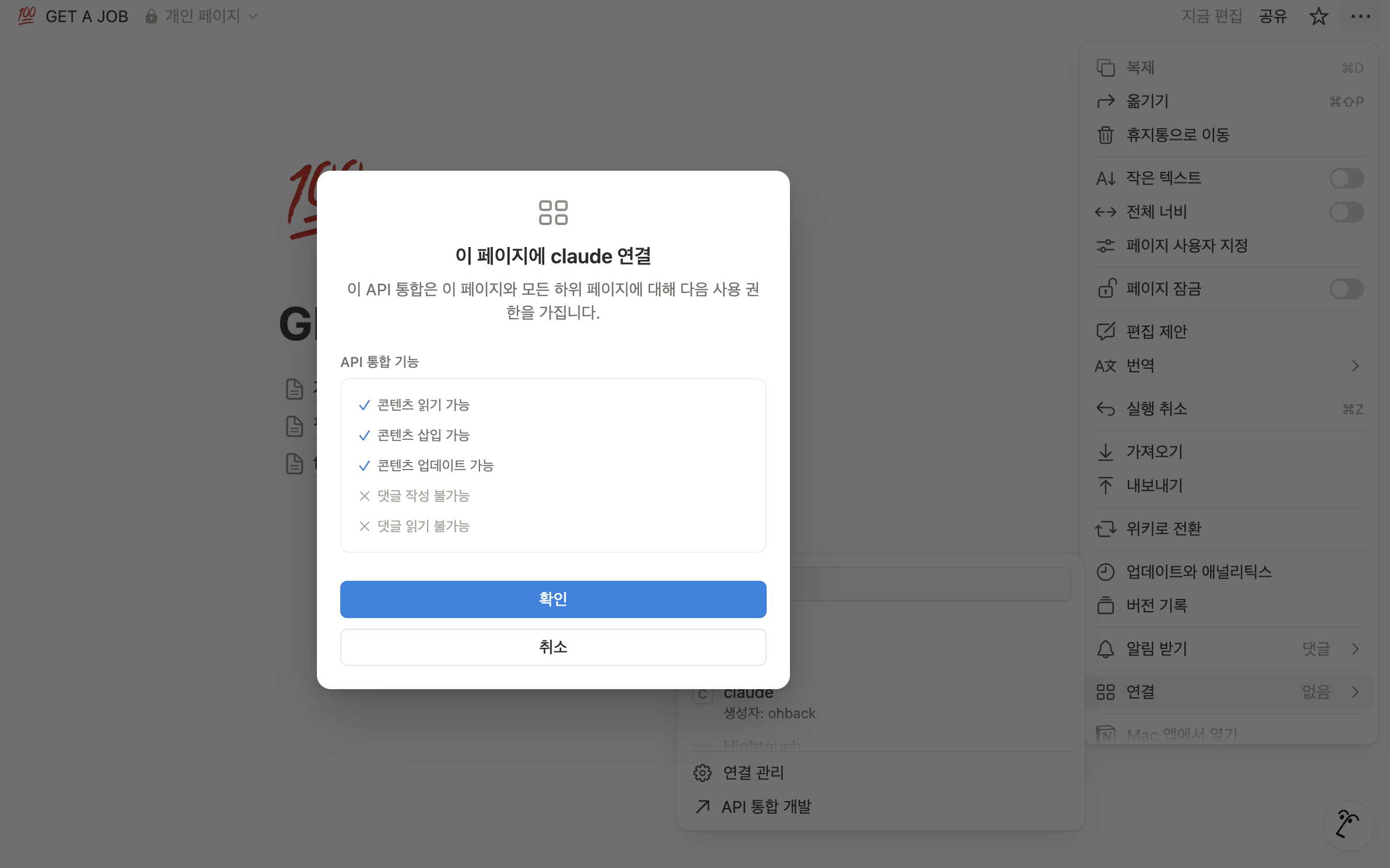The image size is (1390, 868).
Task: Click the 복제 duplicate icon
Action: tap(1105, 68)
